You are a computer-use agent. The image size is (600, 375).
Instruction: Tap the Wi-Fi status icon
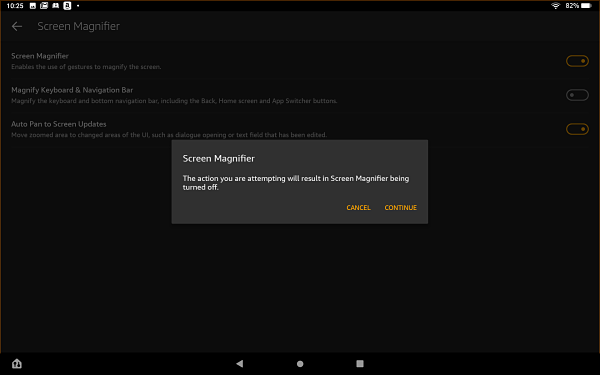tap(555, 6)
